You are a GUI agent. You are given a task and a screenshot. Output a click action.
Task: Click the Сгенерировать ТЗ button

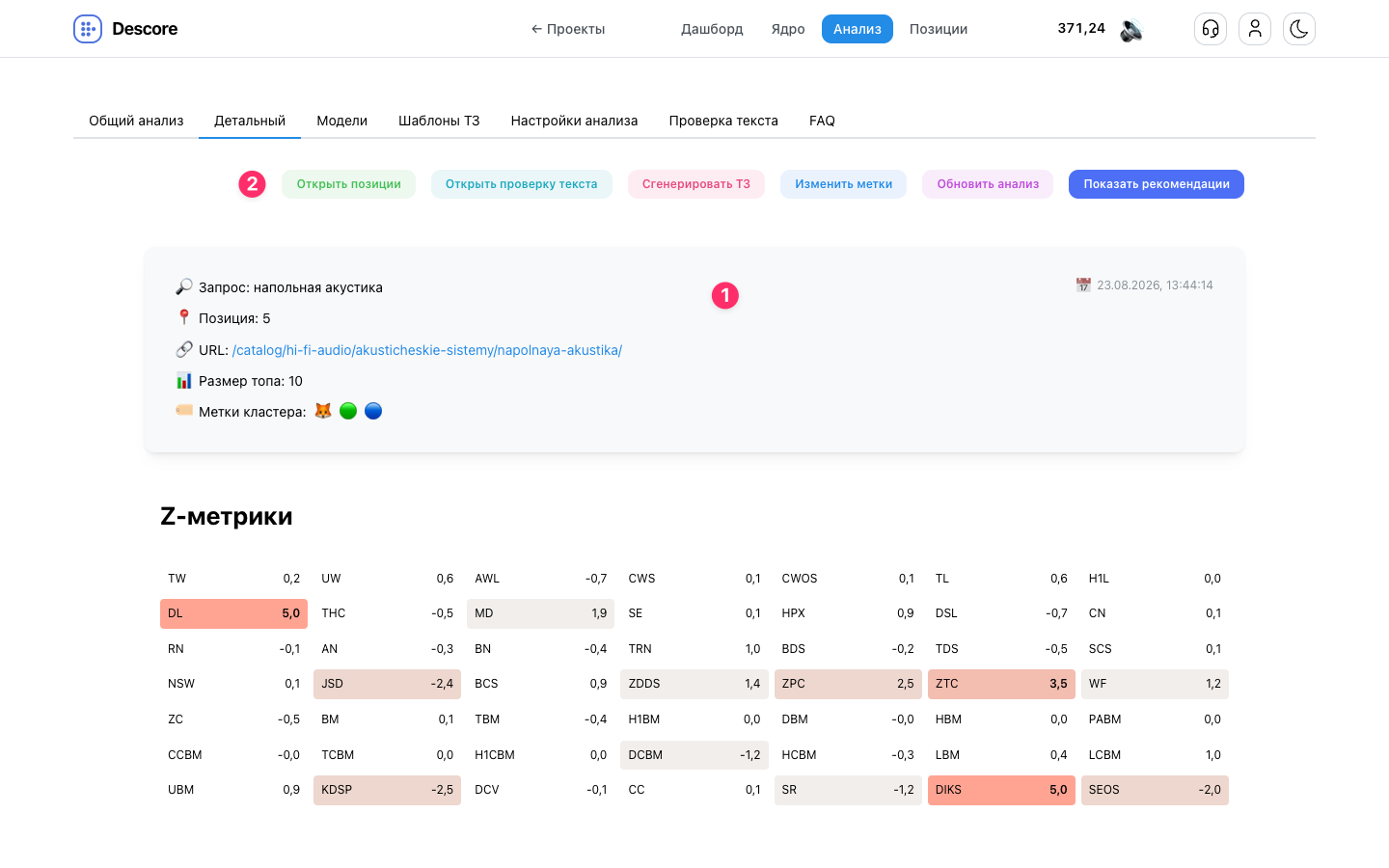coord(696,184)
